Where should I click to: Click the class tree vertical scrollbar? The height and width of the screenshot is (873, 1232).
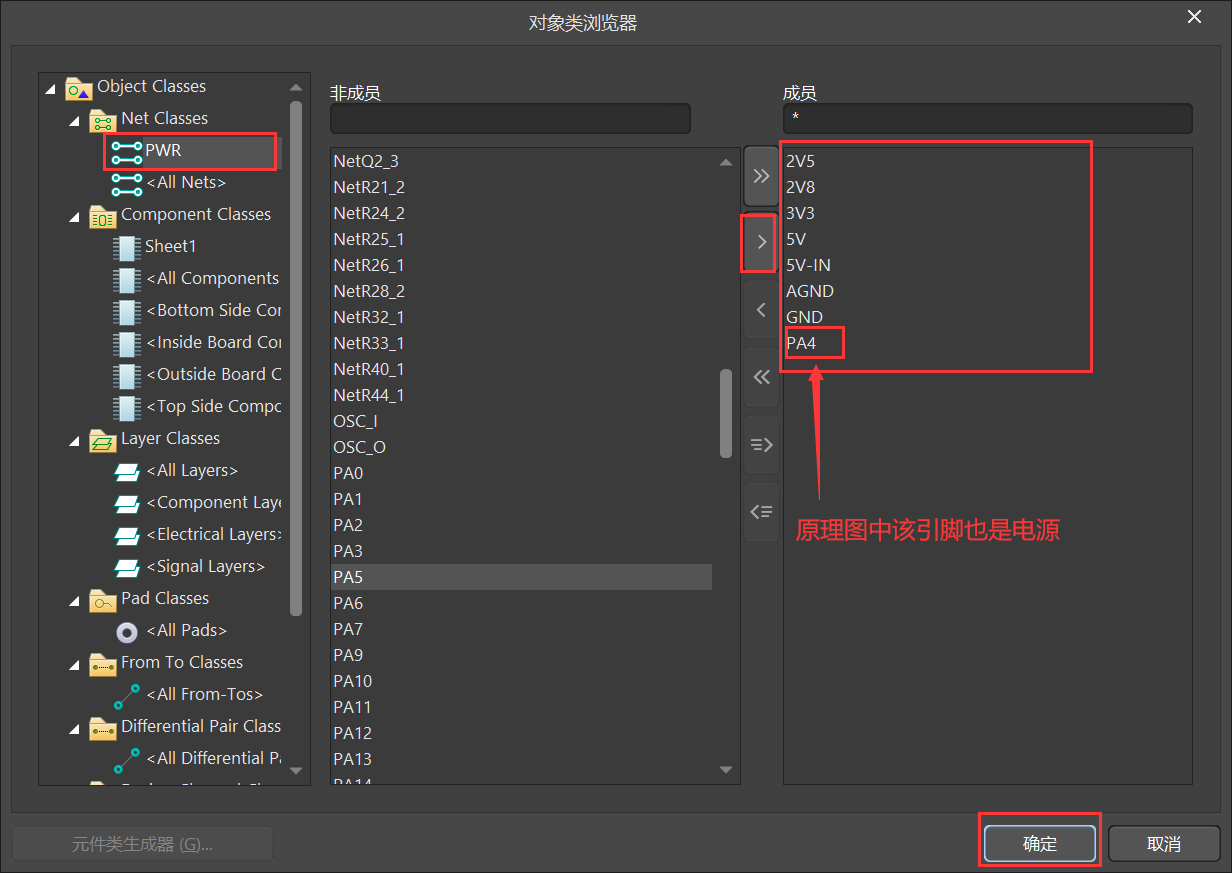coord(296,358)
